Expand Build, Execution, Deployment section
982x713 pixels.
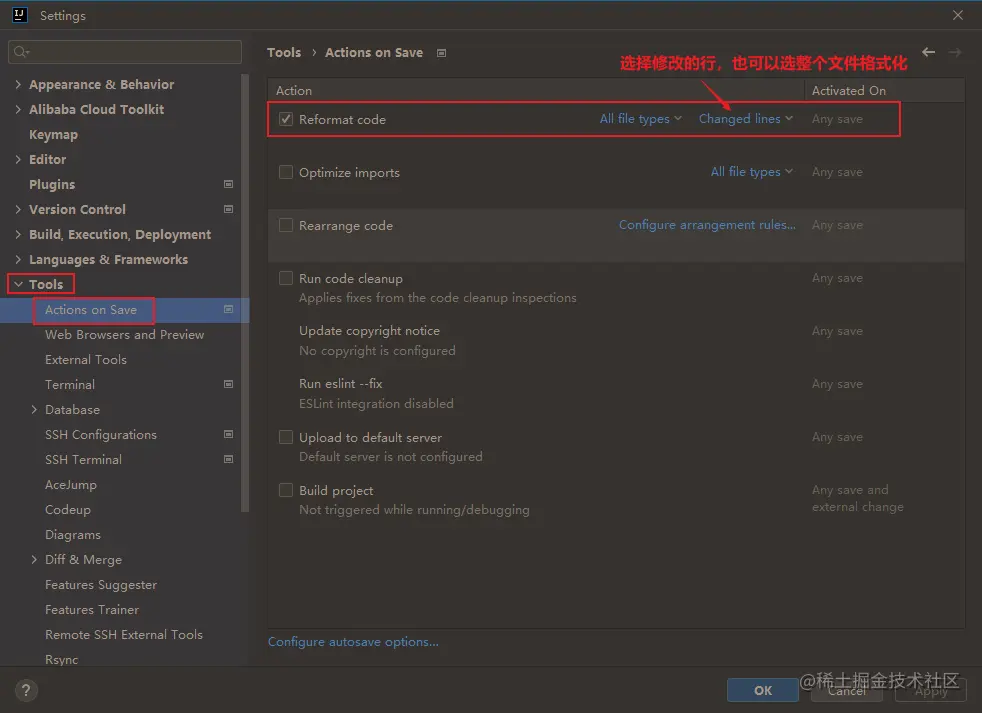tap(18, 234)
